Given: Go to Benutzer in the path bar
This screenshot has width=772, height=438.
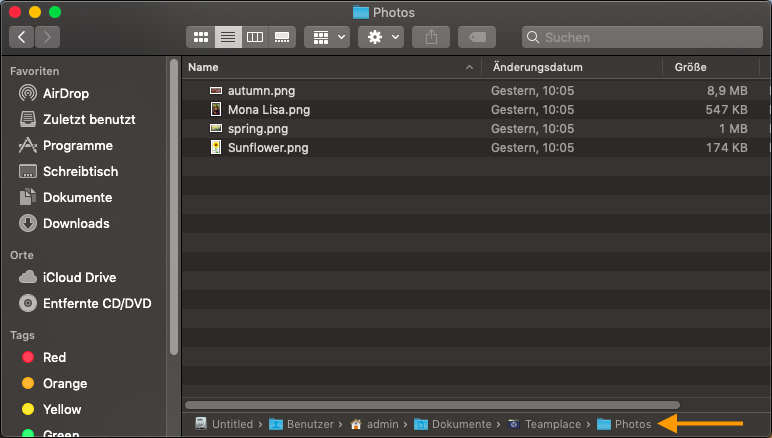Looking at the screenshot, I should [x=301, y=424].
